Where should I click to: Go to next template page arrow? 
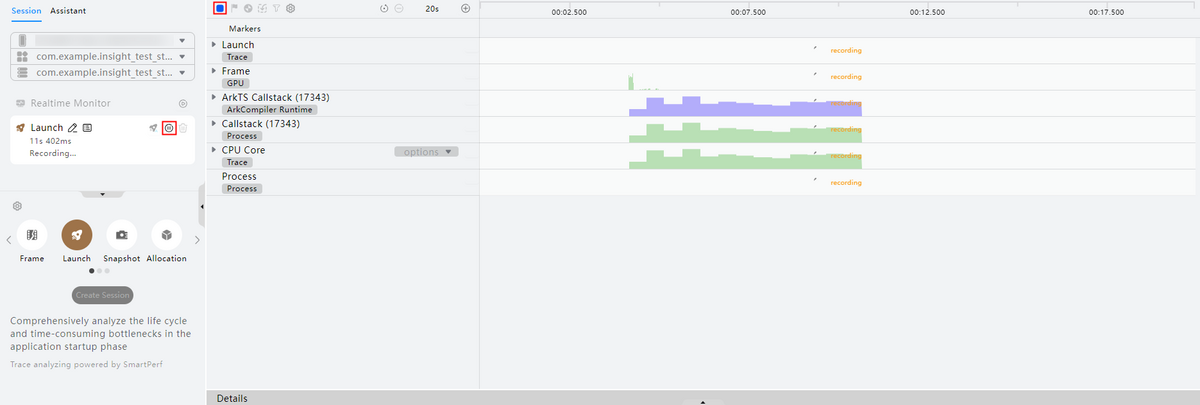[197, 240]
